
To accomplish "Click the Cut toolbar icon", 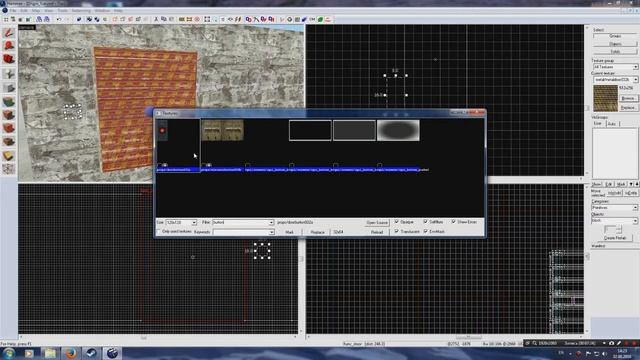I will pyautogui.click(x=156, y=19).
